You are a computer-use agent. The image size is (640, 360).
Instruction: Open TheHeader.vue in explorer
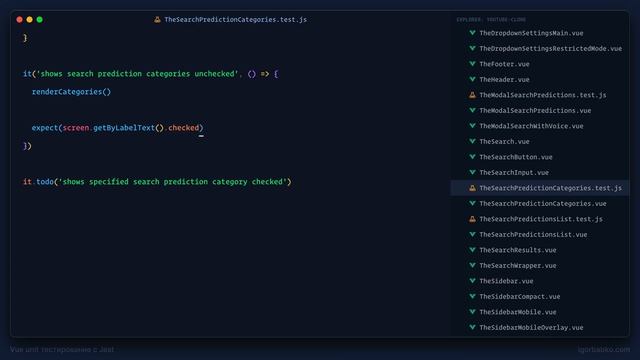click(x=504, y=80)
